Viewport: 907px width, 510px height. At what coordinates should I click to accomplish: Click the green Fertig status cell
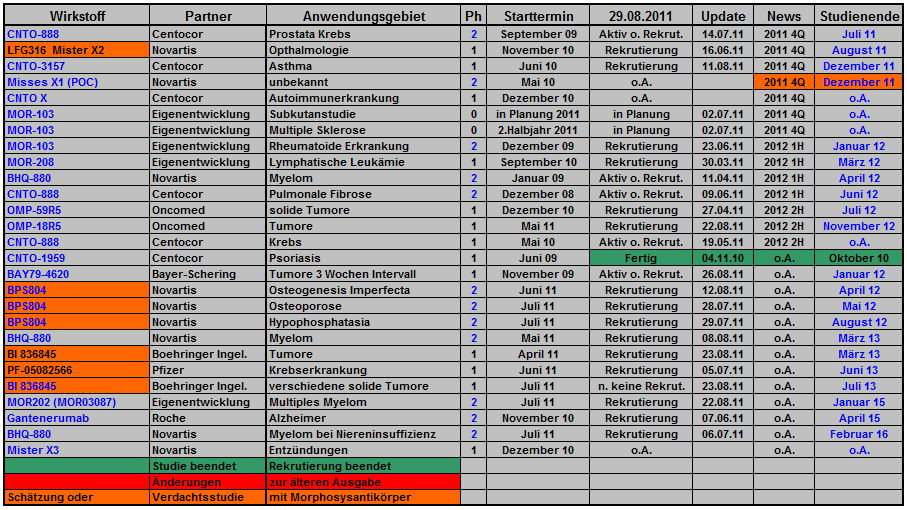pos(641,258)
